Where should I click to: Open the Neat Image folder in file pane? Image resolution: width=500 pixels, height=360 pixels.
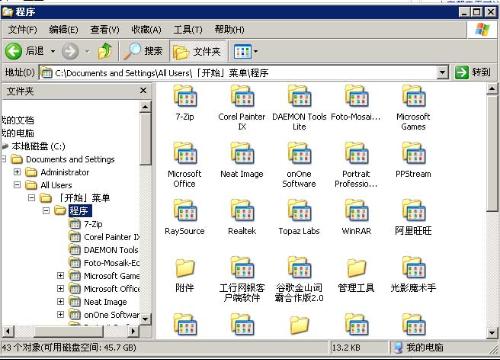pyautogui.click(x=242, y=153)
